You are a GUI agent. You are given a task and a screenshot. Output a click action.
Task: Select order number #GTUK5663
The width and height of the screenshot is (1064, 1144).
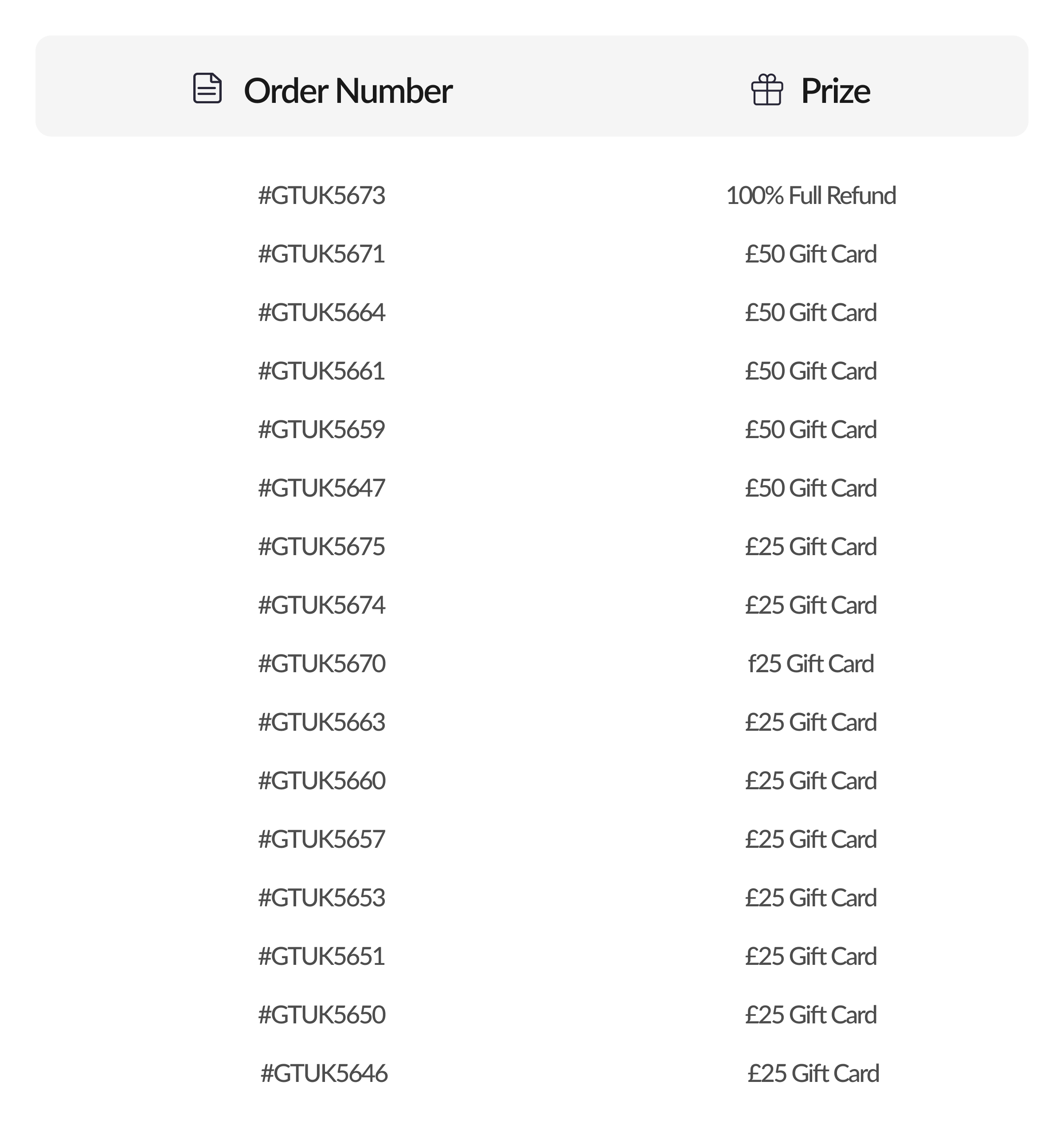click(x=322, y=722)
